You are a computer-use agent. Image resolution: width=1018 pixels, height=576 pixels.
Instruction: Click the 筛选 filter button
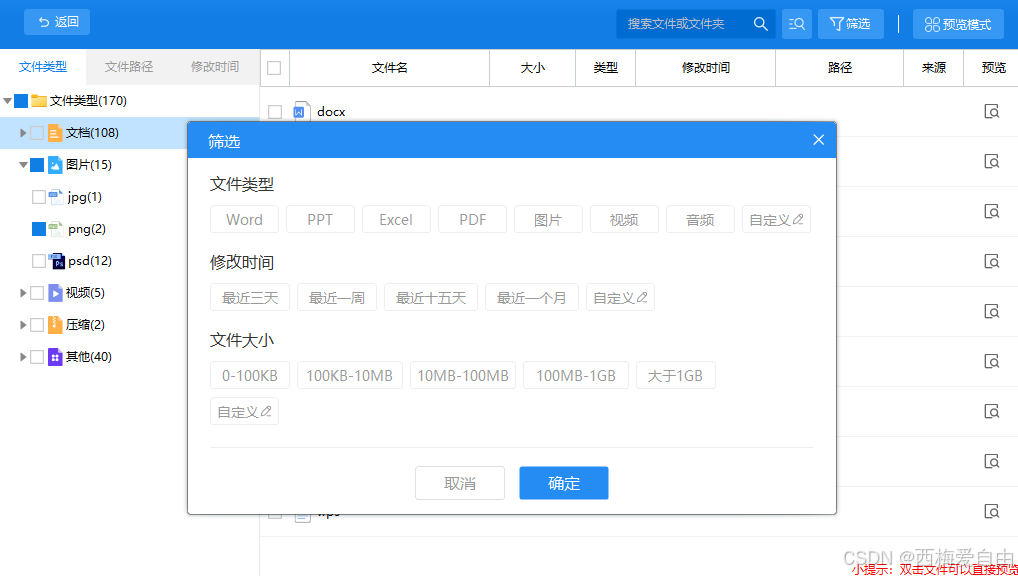point(850,24)
